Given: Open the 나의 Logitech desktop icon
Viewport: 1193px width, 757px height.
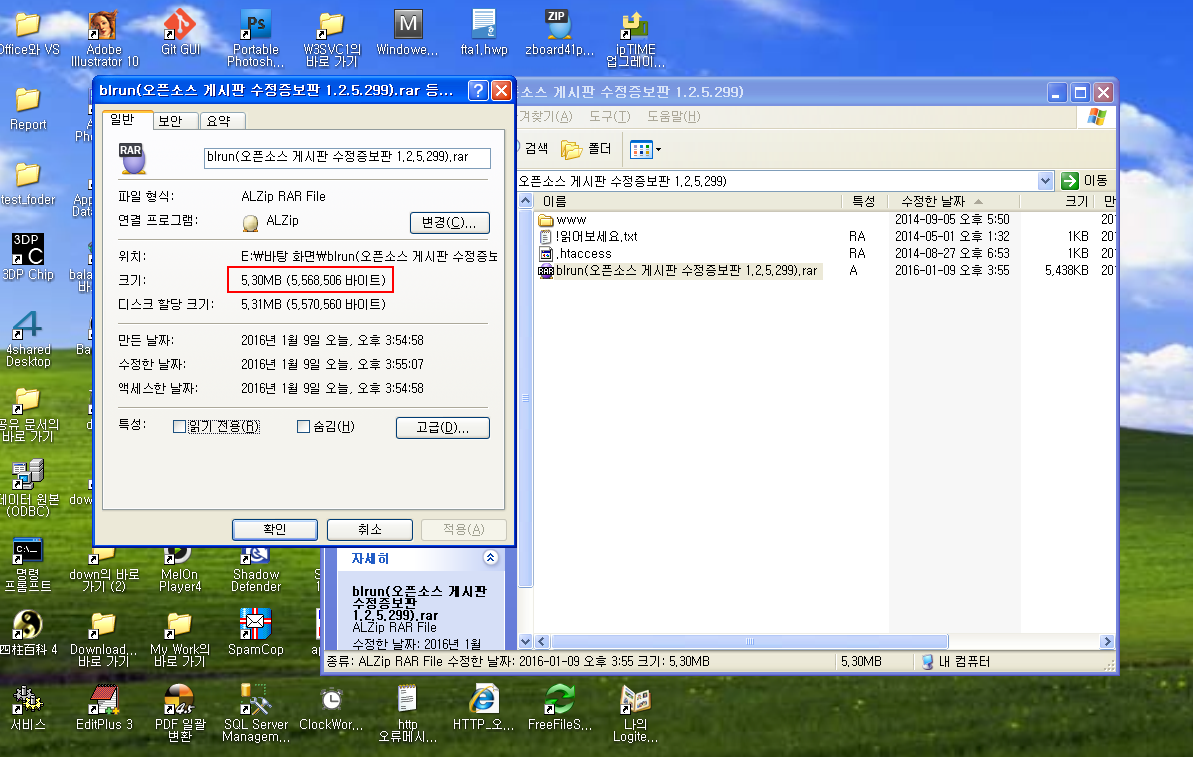Looking at the screenshot, I should (635, 713).
